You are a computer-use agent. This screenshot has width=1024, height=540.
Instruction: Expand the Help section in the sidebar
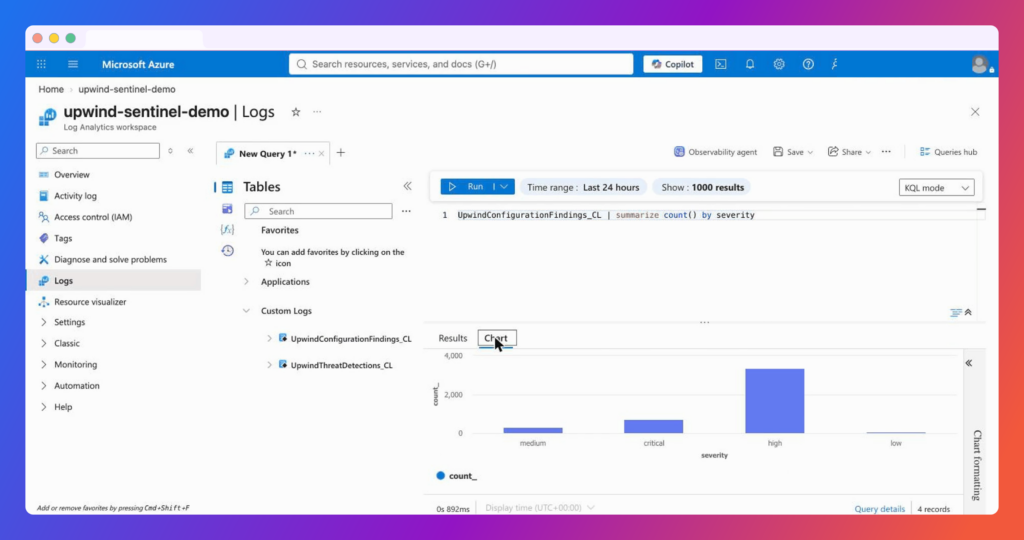pyautogui.click(x=44, y=407)
